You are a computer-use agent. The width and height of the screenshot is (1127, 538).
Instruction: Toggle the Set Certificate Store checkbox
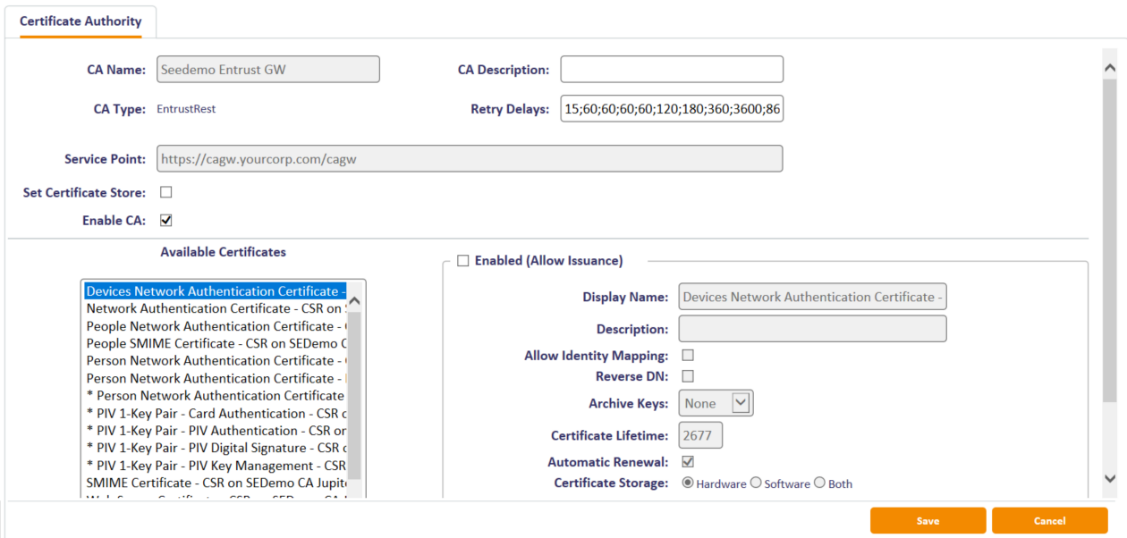pyautogui.click(x=167, y=193)
